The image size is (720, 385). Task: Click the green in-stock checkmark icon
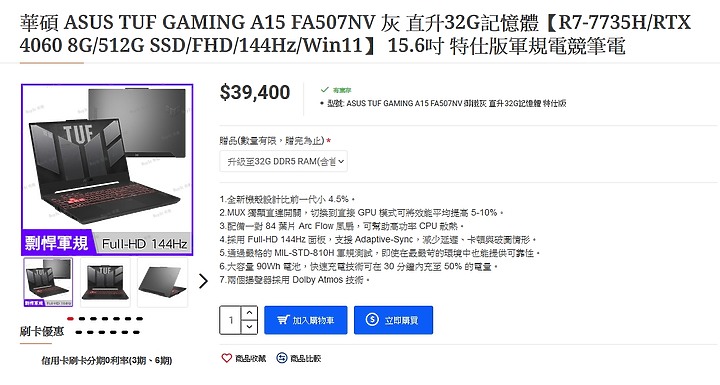pos(325,90)
